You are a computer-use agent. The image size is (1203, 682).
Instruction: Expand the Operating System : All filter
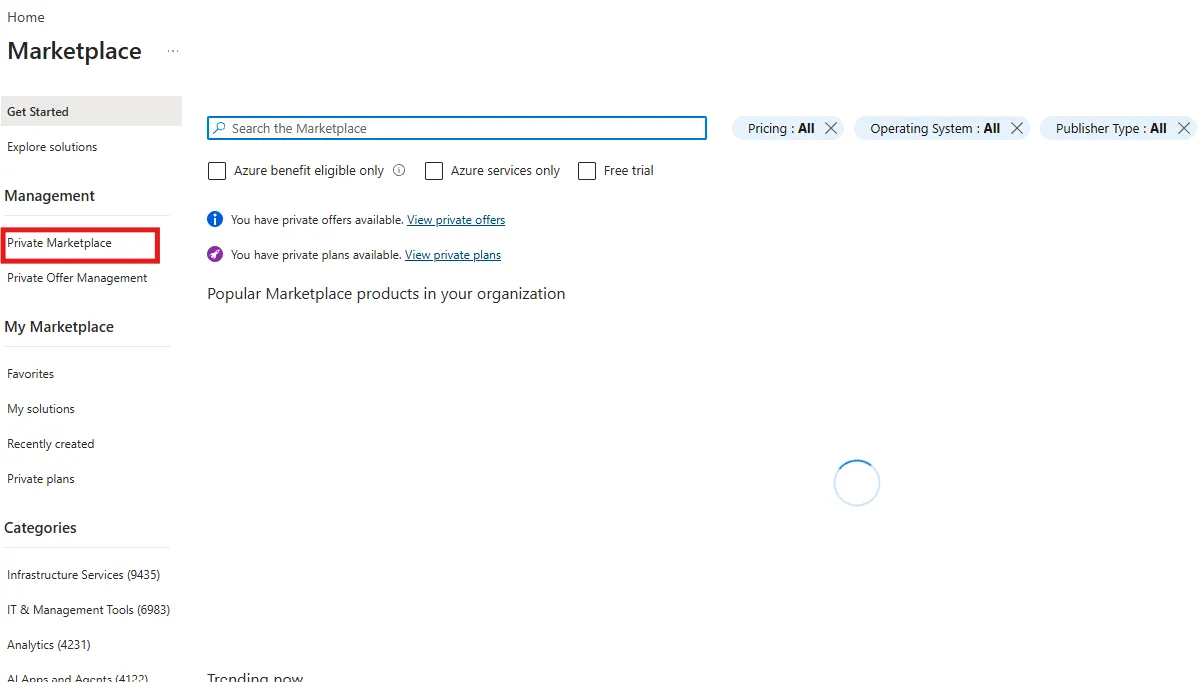[x=935, y=128]
